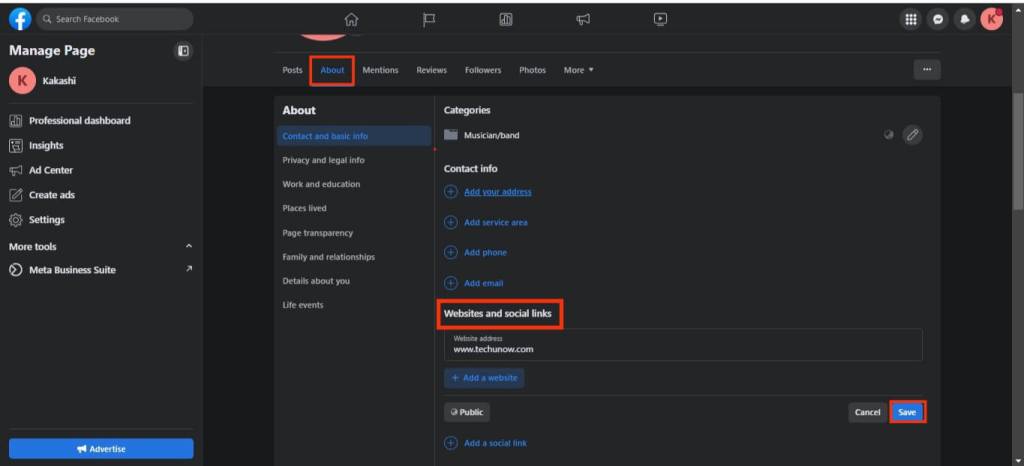Image resolution: width=1024 pixels, height=466 pixels.
Task: Click the page vertical scrollbar
Action: point(1017,150)
